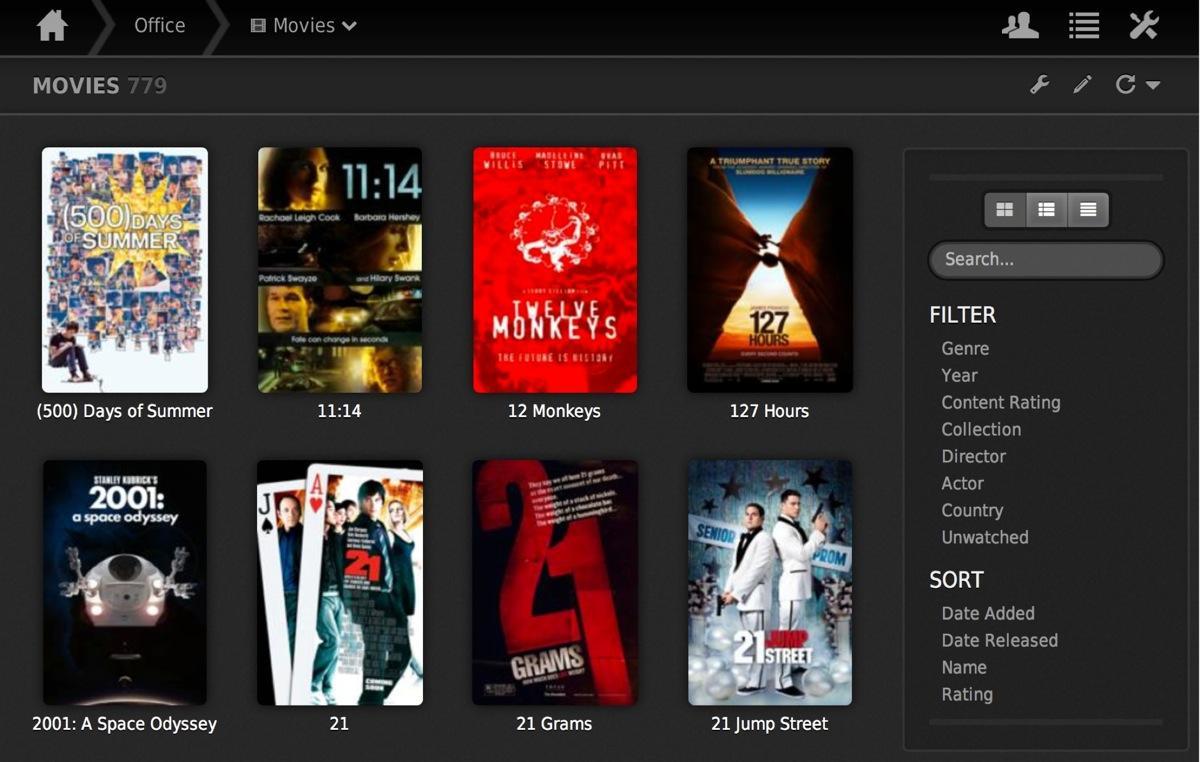Sort movies by Name
1200x762 pixels.
pos(964,668)
